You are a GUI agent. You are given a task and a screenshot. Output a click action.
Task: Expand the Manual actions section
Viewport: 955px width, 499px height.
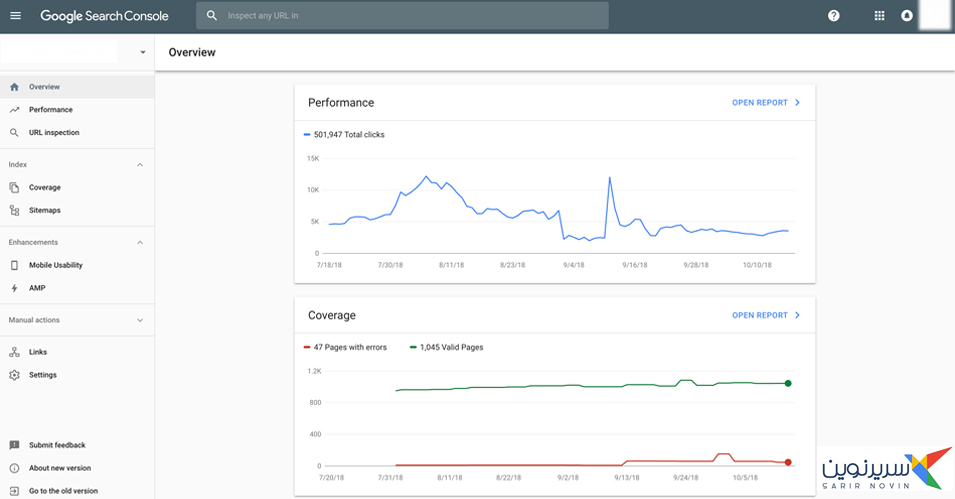140,320
